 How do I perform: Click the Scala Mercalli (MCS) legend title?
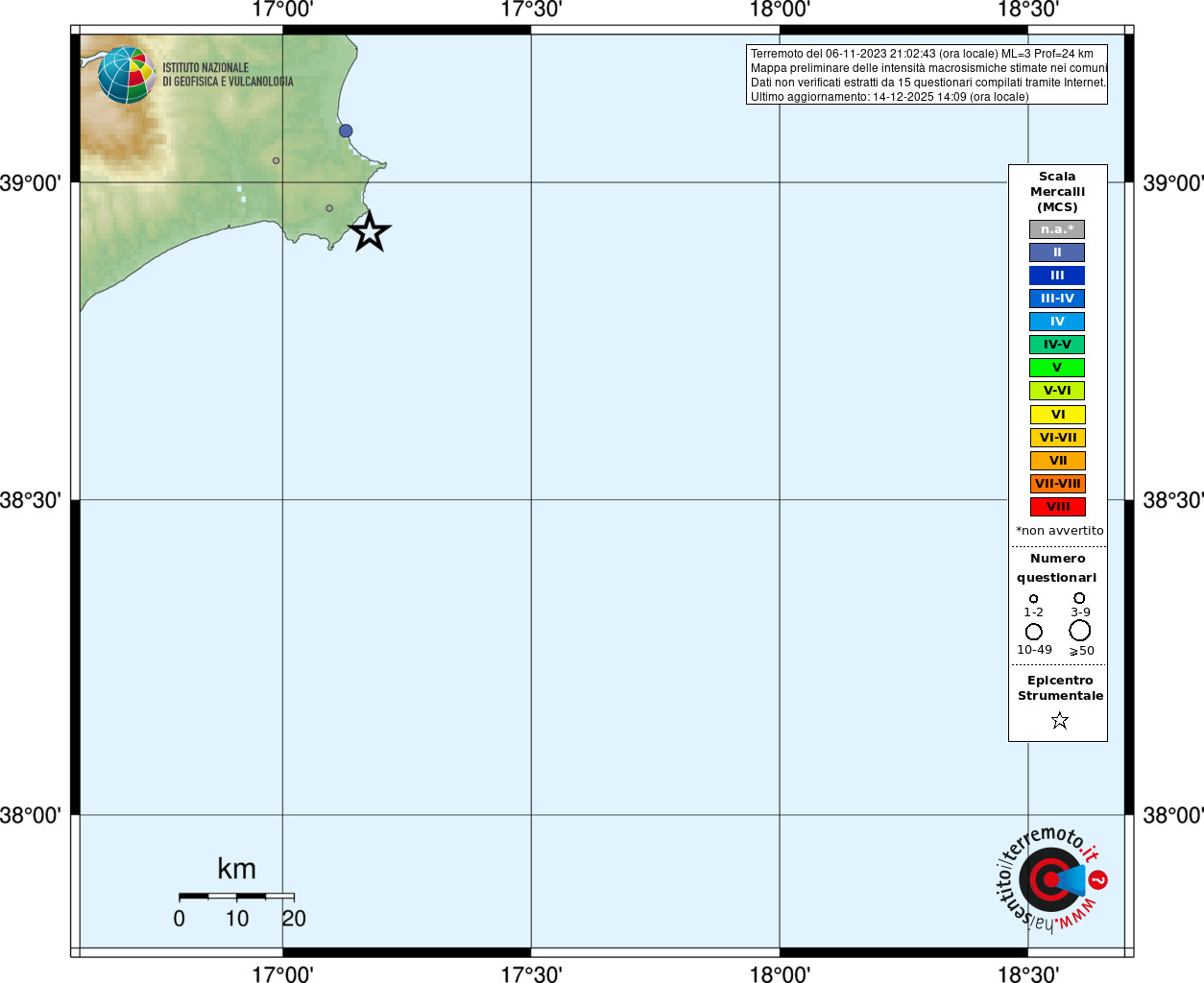[1057, 192]
